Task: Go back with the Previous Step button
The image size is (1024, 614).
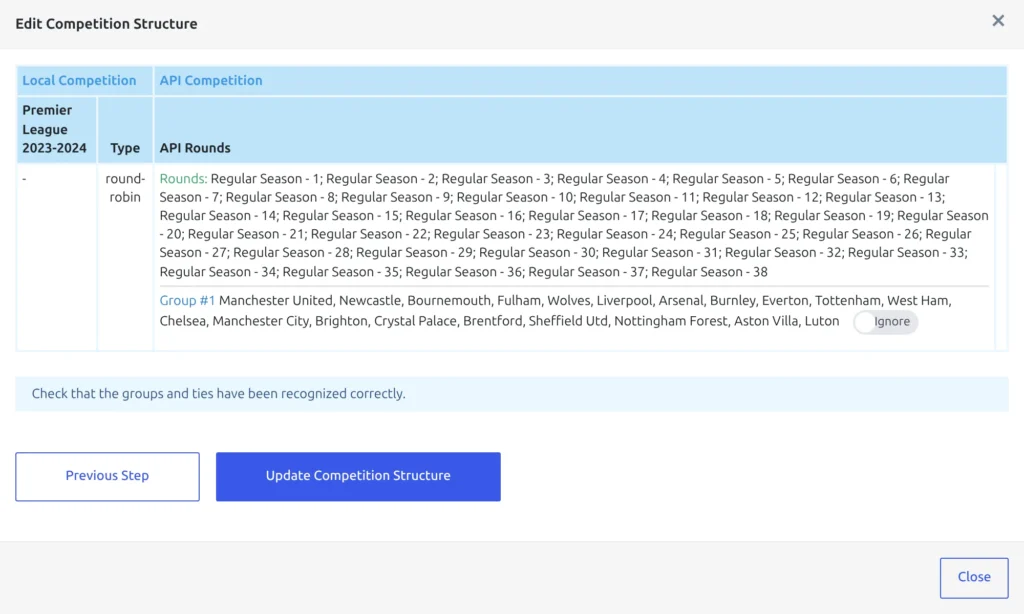Action: tap(107, 476)
